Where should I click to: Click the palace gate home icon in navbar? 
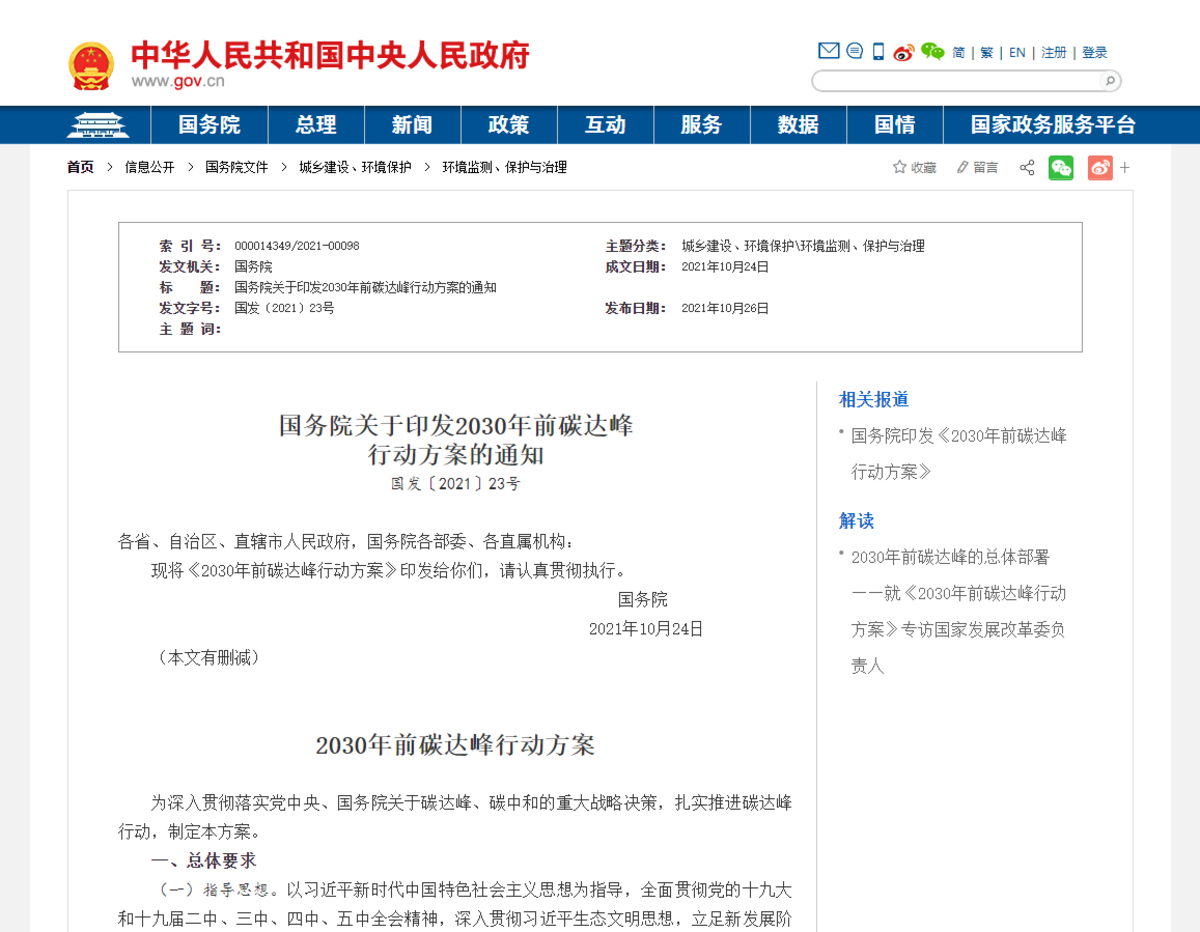(x=98, y=125)
